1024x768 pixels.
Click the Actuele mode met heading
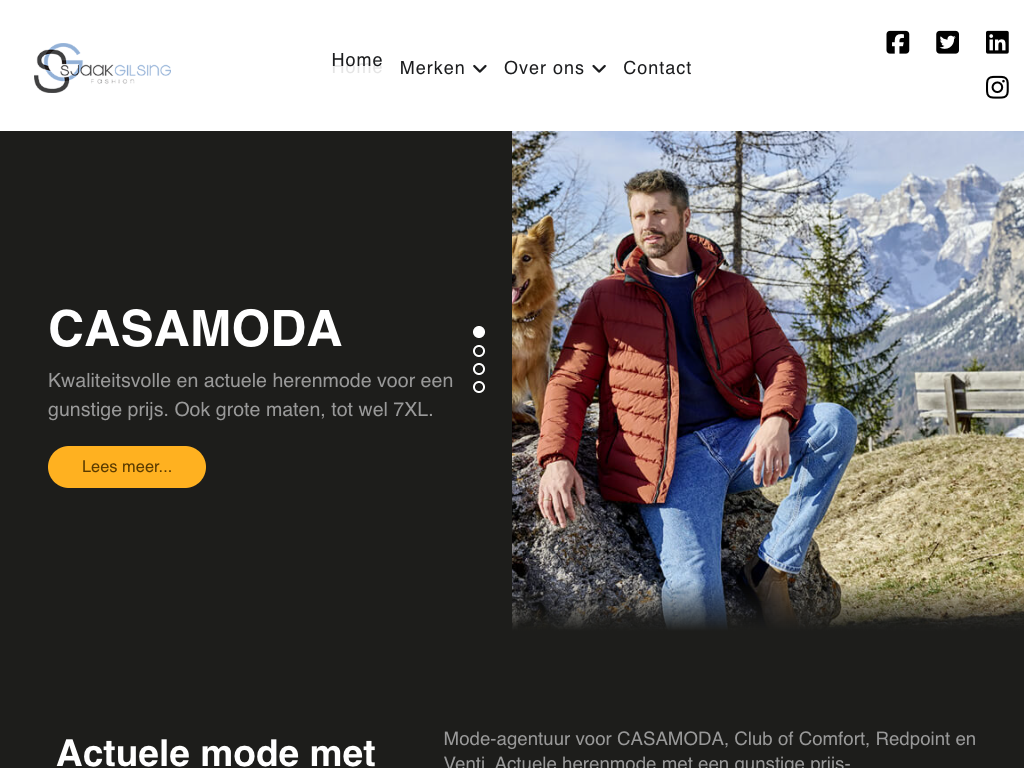coord(216,752)
